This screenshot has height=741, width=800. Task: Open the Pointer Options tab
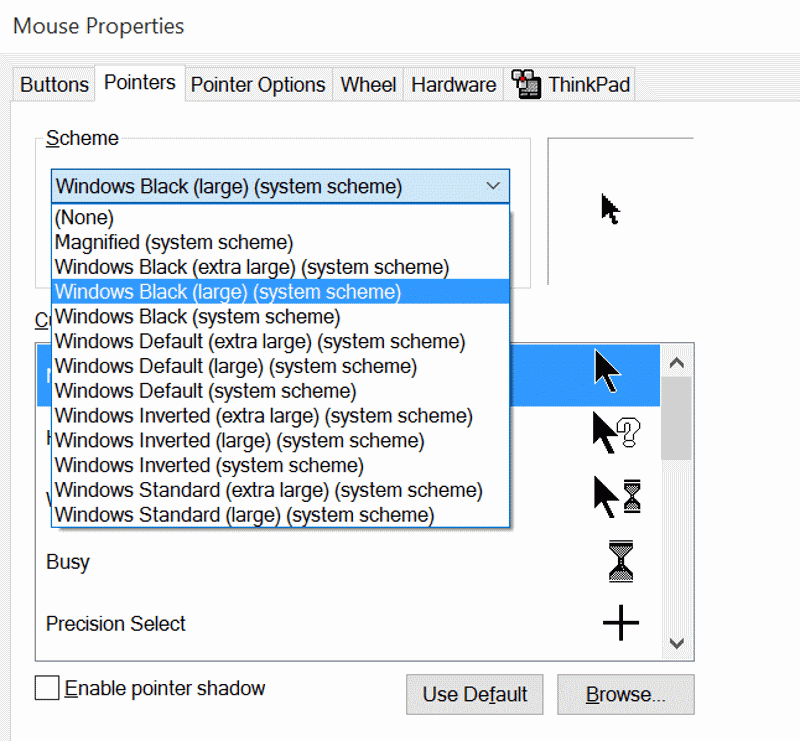pos(258,84)
